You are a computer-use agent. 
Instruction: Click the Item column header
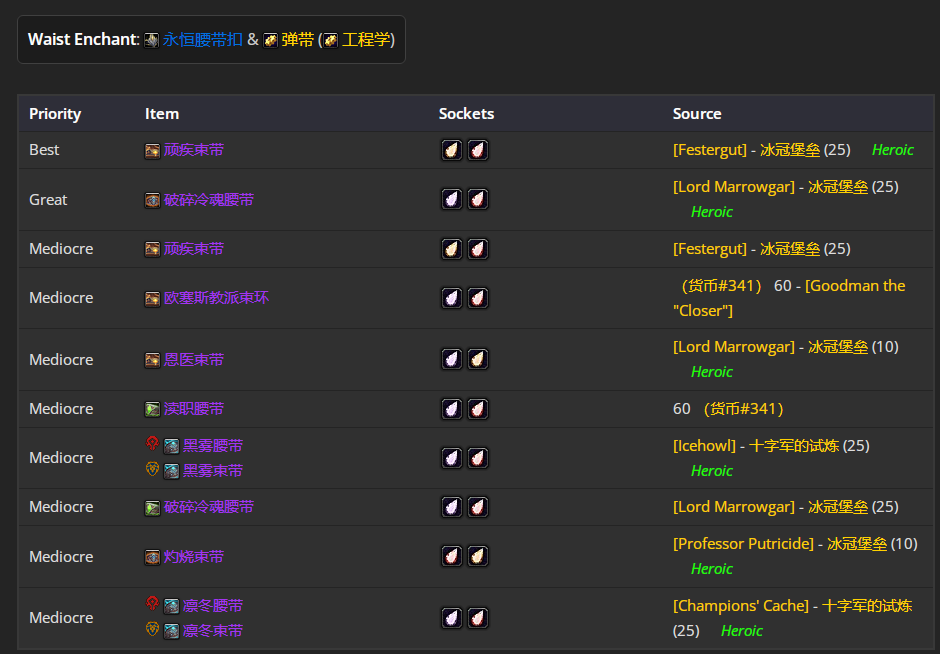pyautogui.click(x=162, y=114)
